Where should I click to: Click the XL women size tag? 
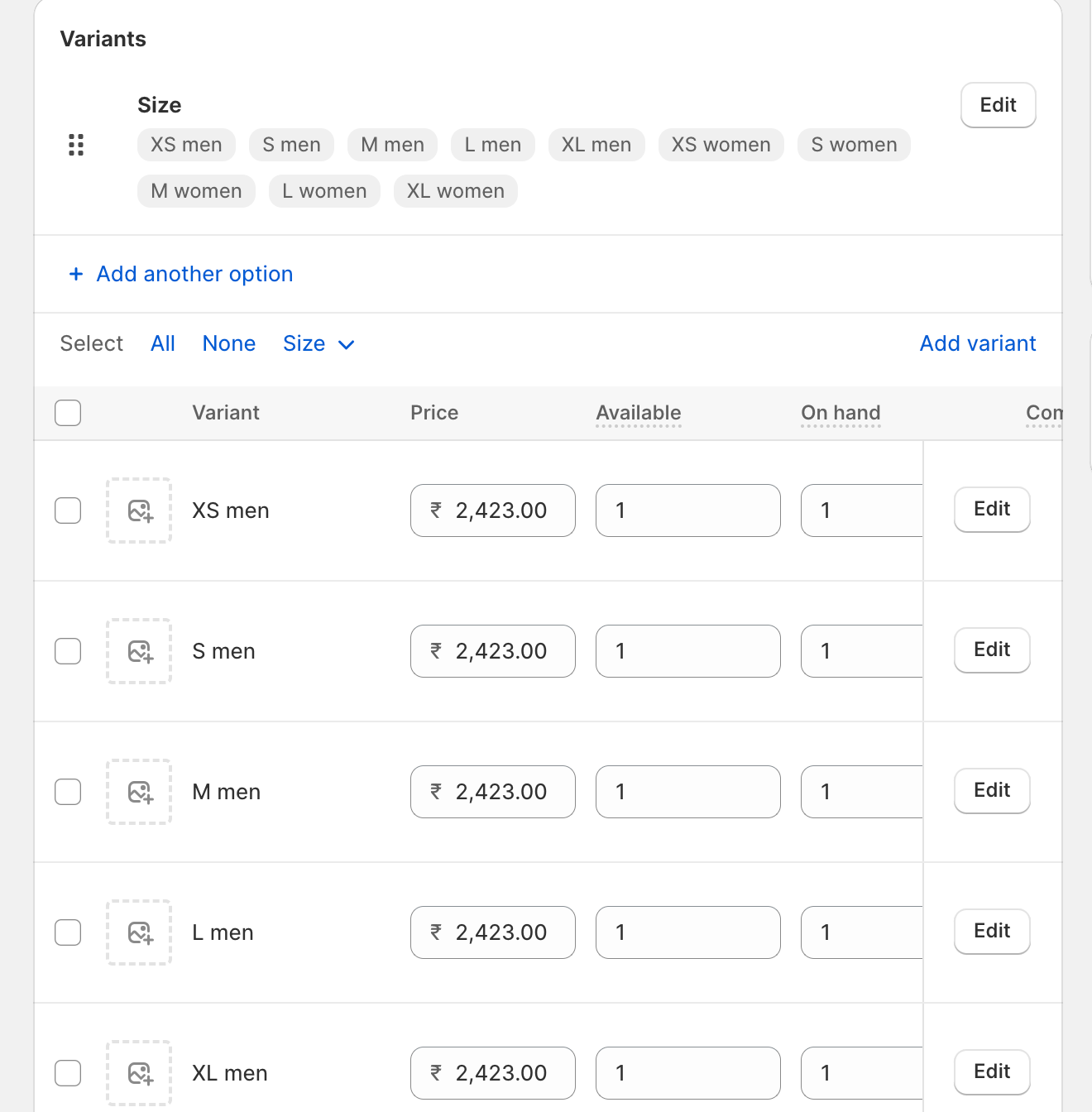[456, 191]
